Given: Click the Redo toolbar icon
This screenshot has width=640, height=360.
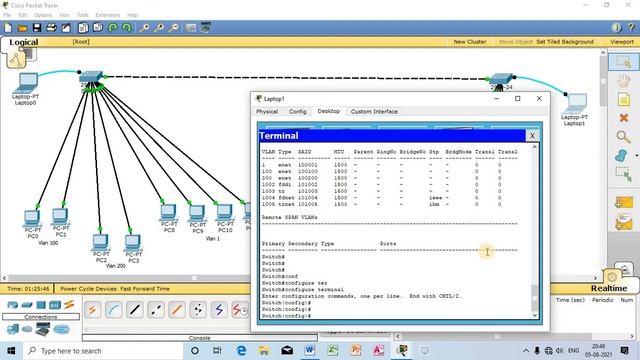Looking at the screenshot, I should click(x=127, y=28).
